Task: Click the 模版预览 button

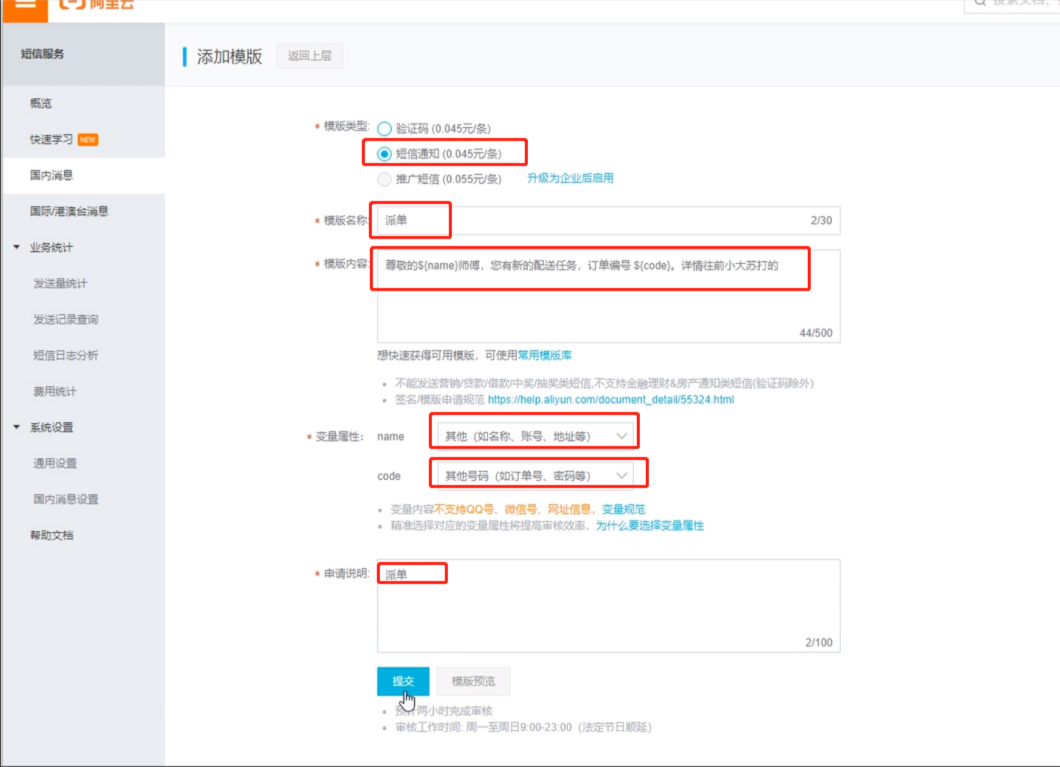Action: pyautogui.click(x=473, y=681)
